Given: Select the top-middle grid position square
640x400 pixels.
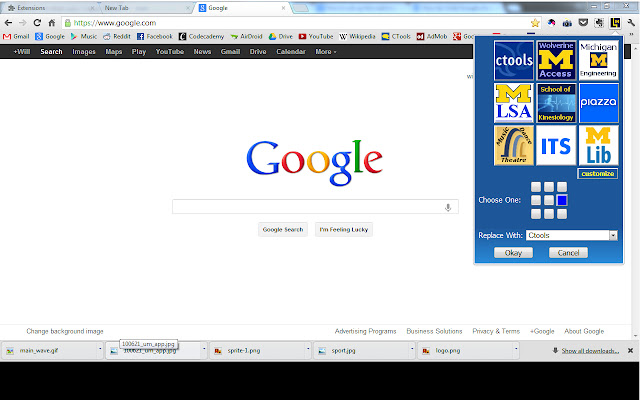Looking at the screenshot, I should pos(549,187).
